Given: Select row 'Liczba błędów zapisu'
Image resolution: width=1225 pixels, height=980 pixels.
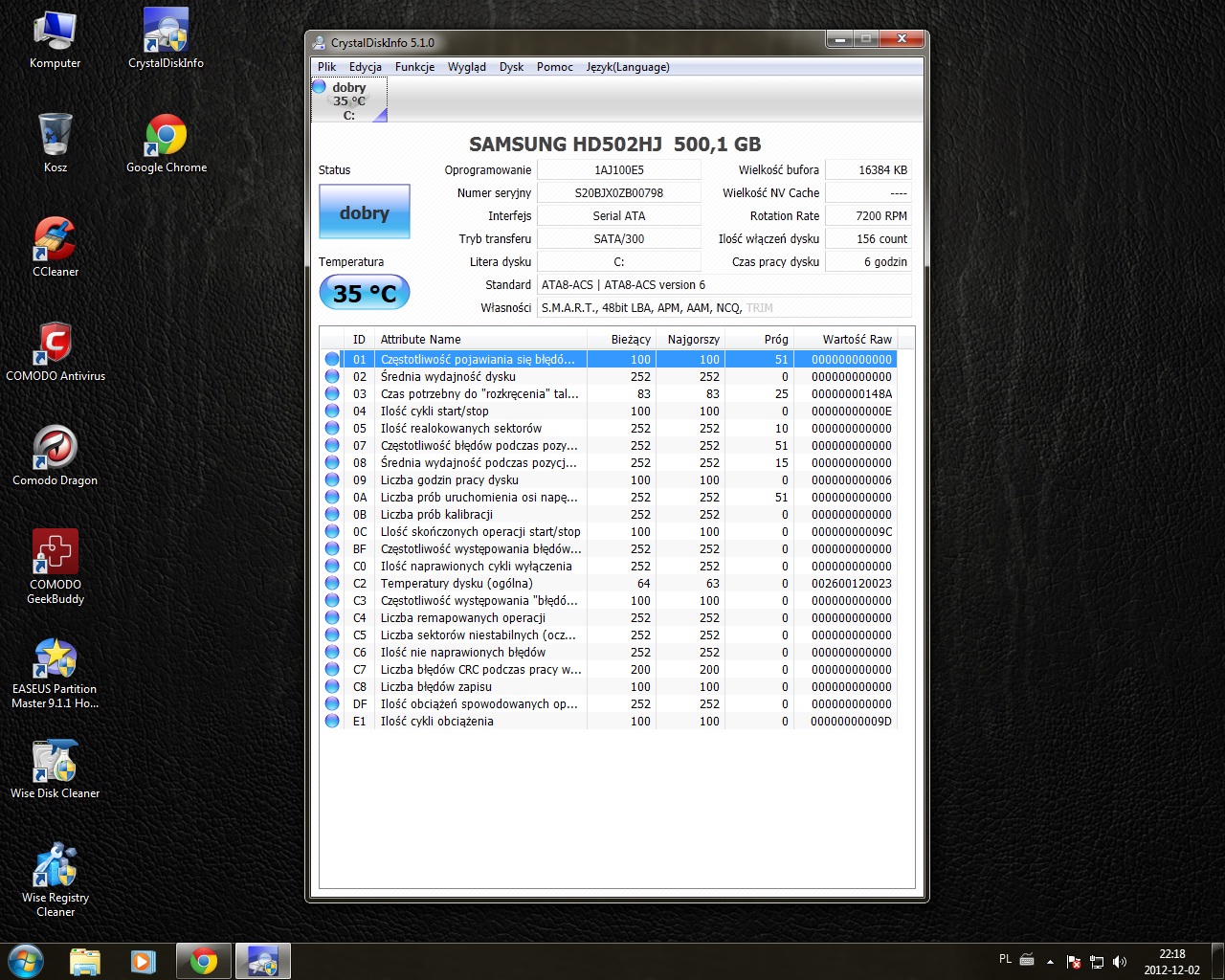Looking at the screenshot, I should pos(610,686).
